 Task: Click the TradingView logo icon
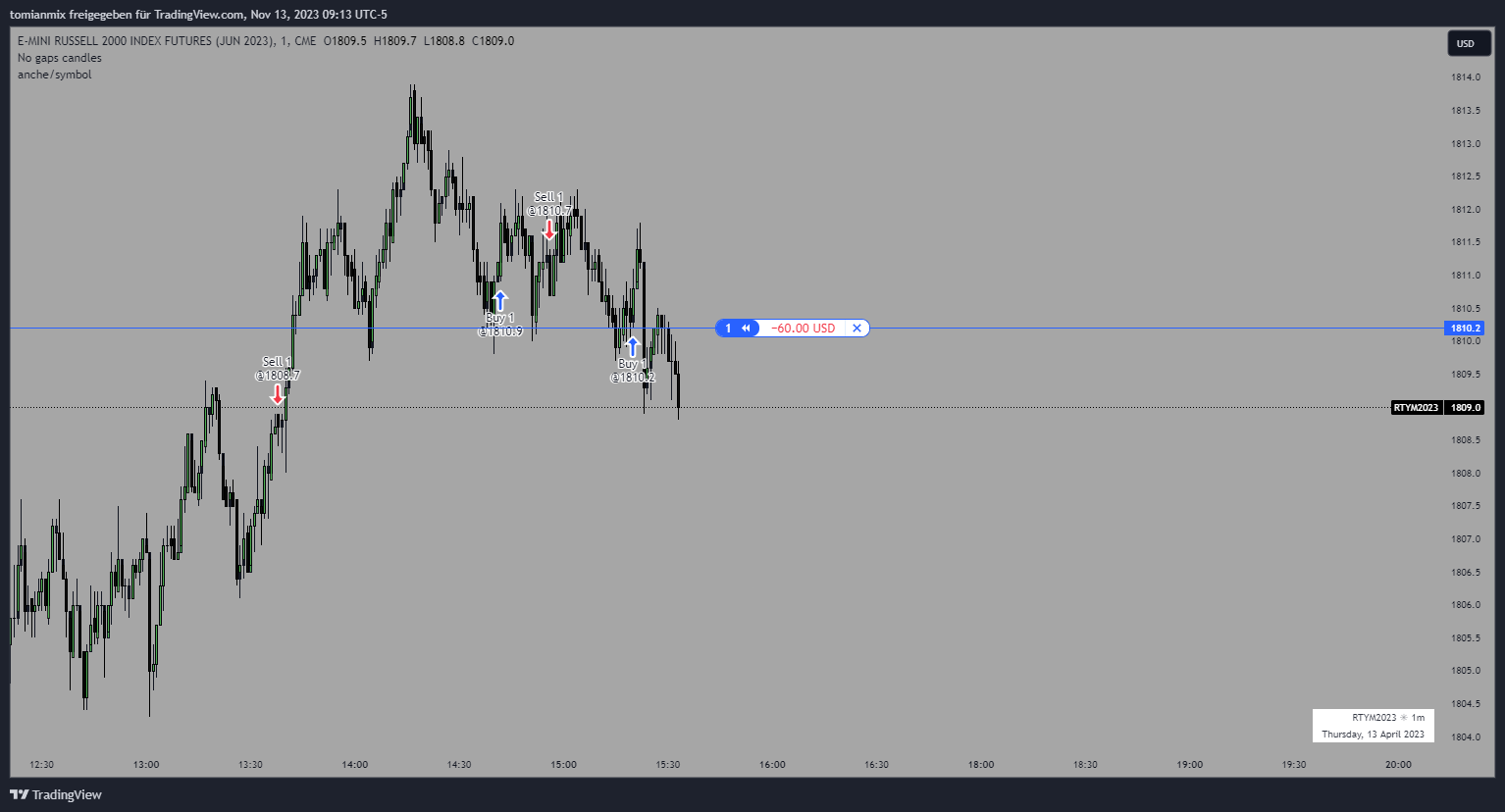(x=19, y=794)
